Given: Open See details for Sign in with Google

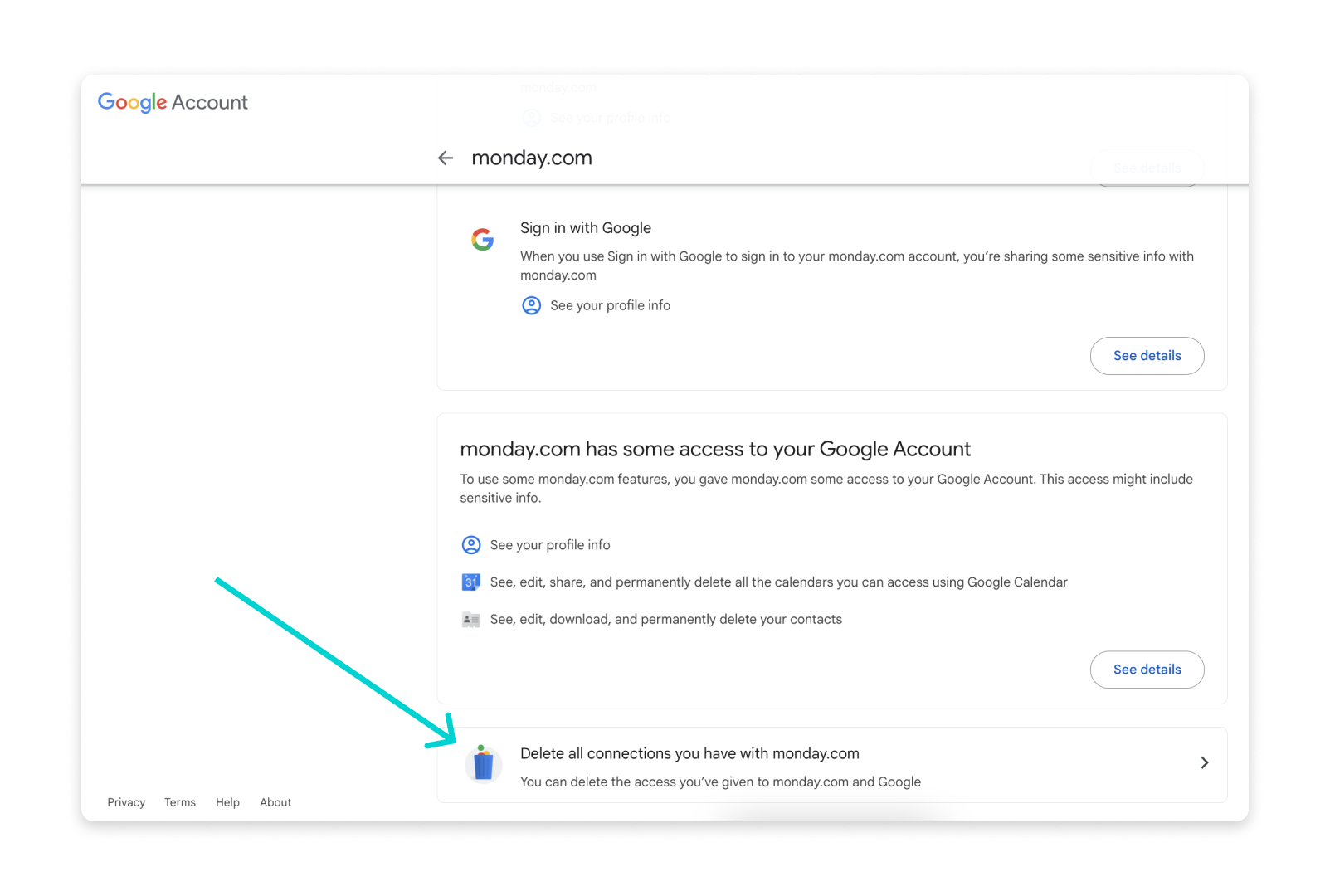Looking at the screenshot, I should (1147, 356).
